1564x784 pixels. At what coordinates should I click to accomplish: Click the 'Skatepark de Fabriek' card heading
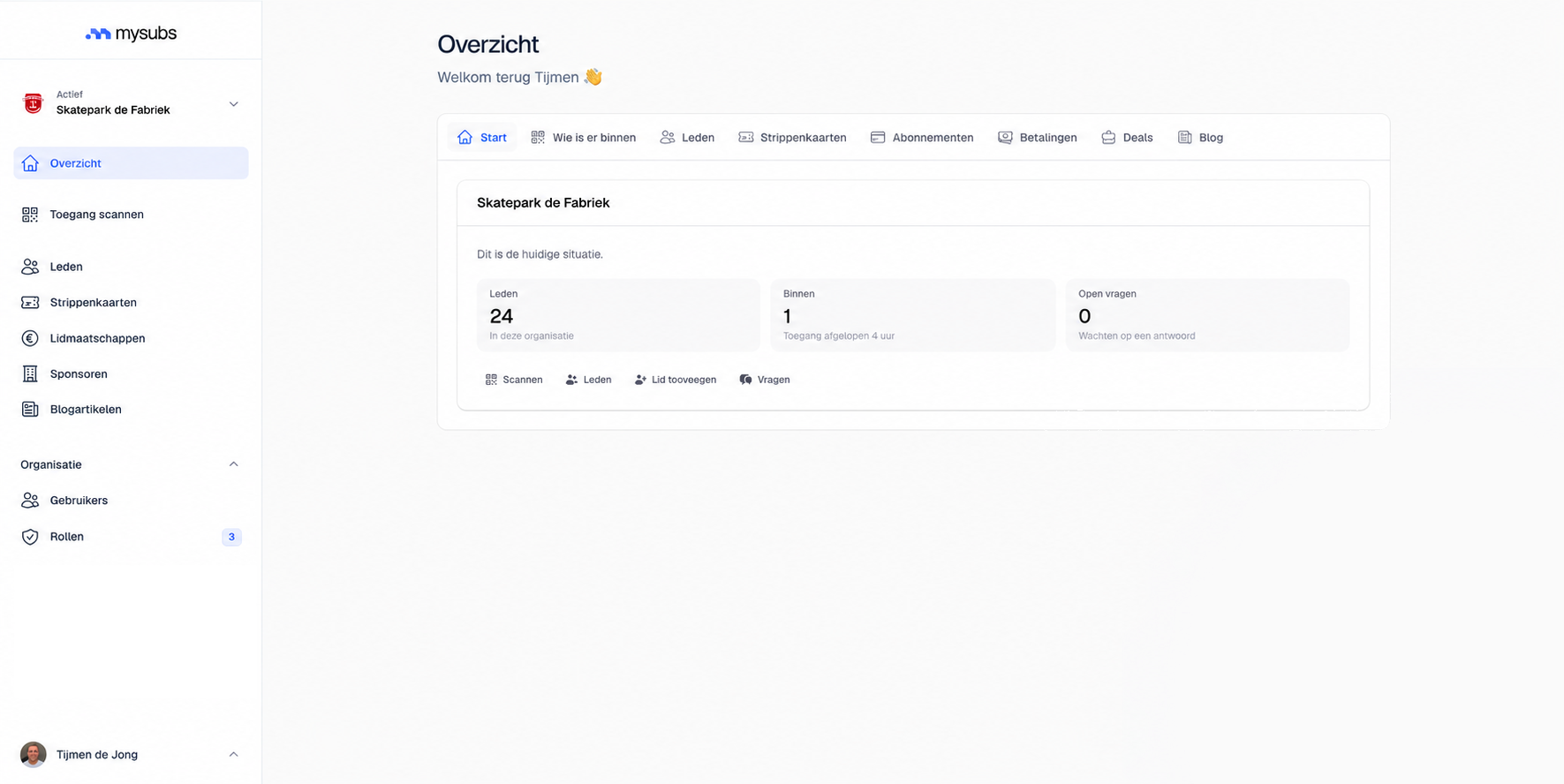[543, 203]
